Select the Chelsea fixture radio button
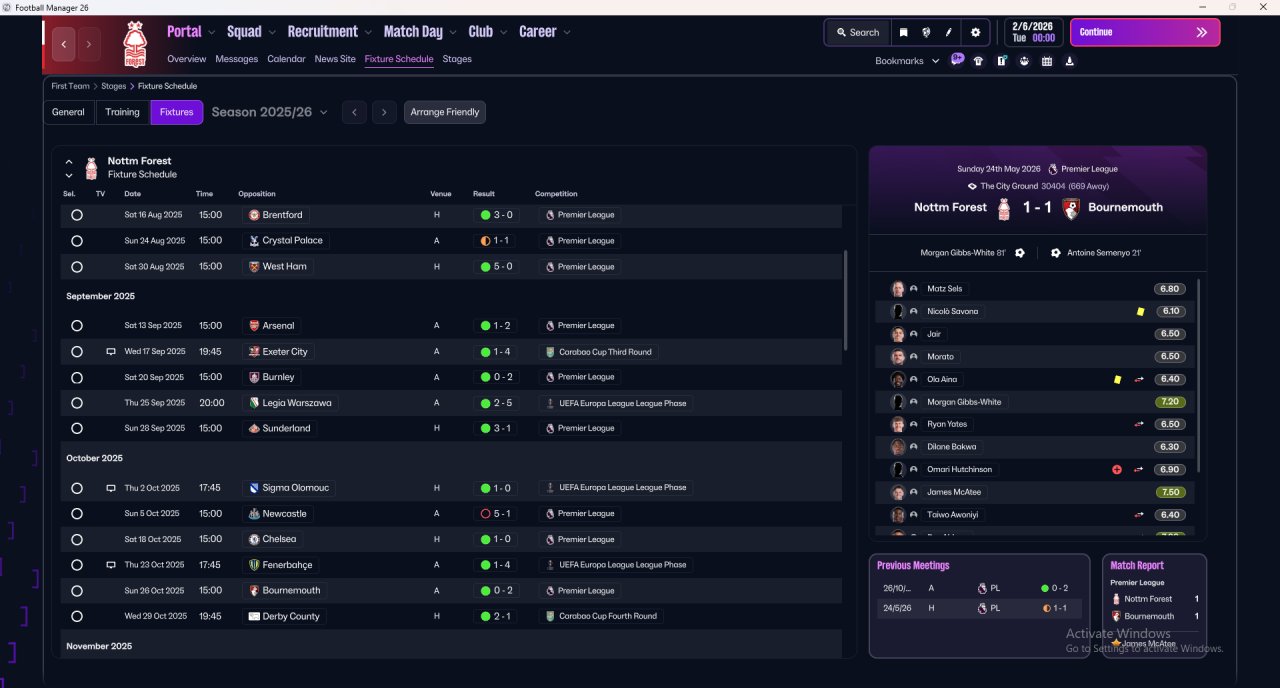The image size is (1280, 688). [x=77, y=540]
